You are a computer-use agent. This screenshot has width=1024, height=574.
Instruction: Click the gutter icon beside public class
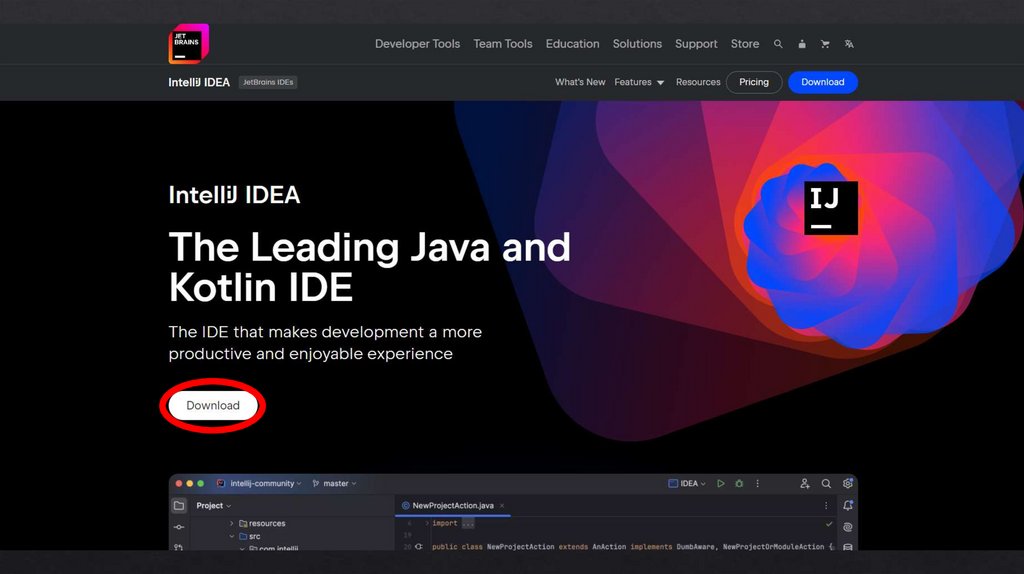(x=419, y=547)
